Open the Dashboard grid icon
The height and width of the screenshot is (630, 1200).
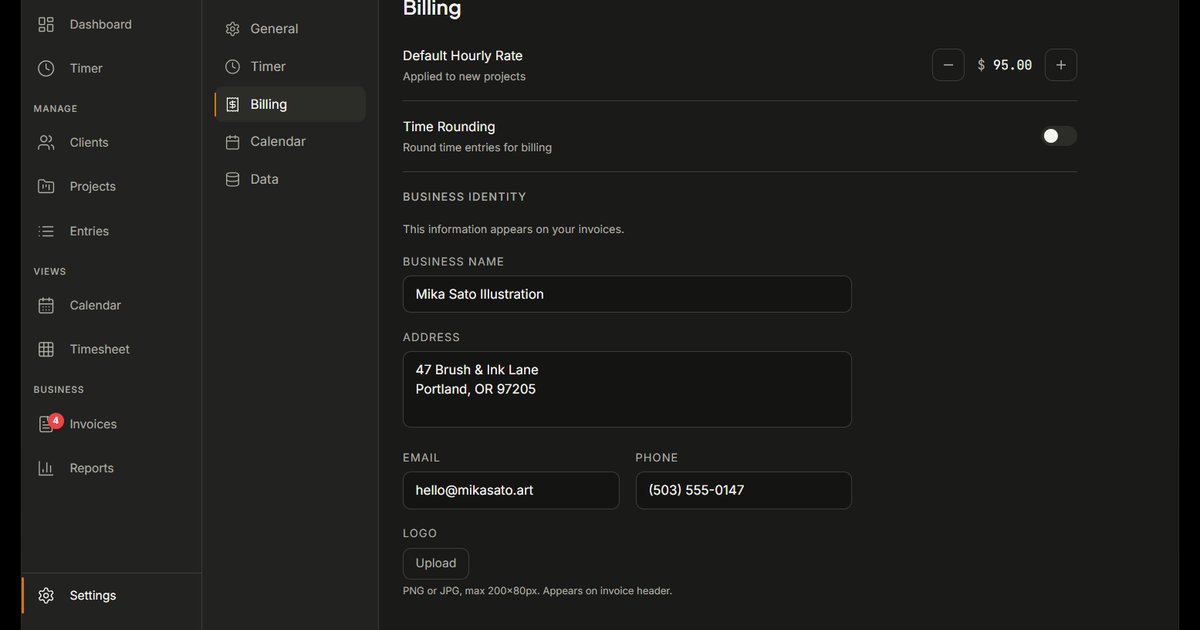tap(46, 24)
